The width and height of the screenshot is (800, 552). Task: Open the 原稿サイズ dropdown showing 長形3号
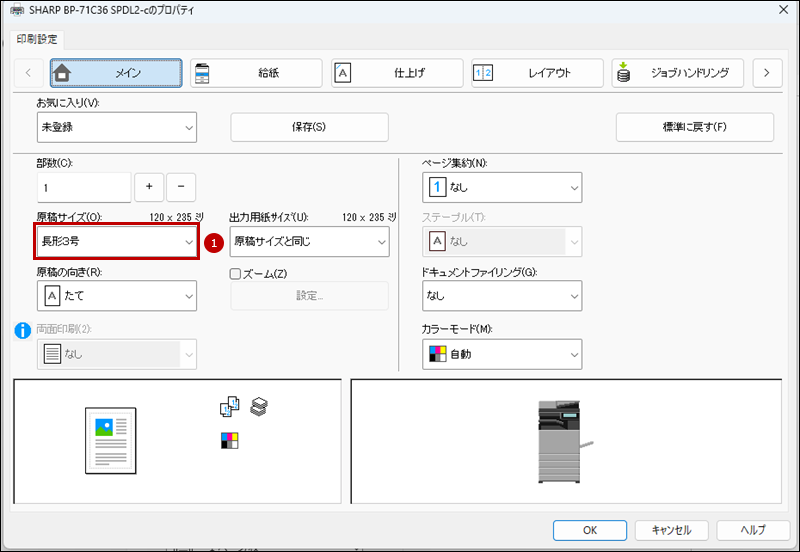pyautogui.click(x=117, y=241)
